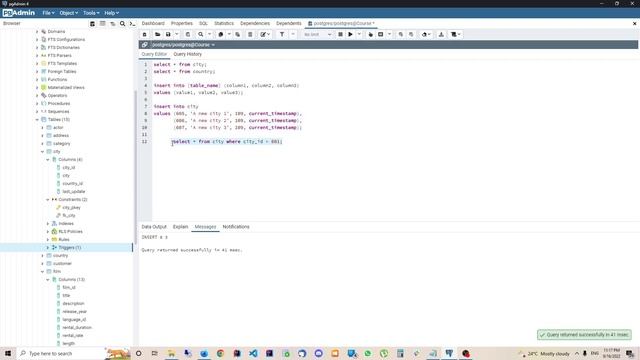Click the Browser panel Filtered Rows icon
640x360 pixels.
click(x=113, y=24)
